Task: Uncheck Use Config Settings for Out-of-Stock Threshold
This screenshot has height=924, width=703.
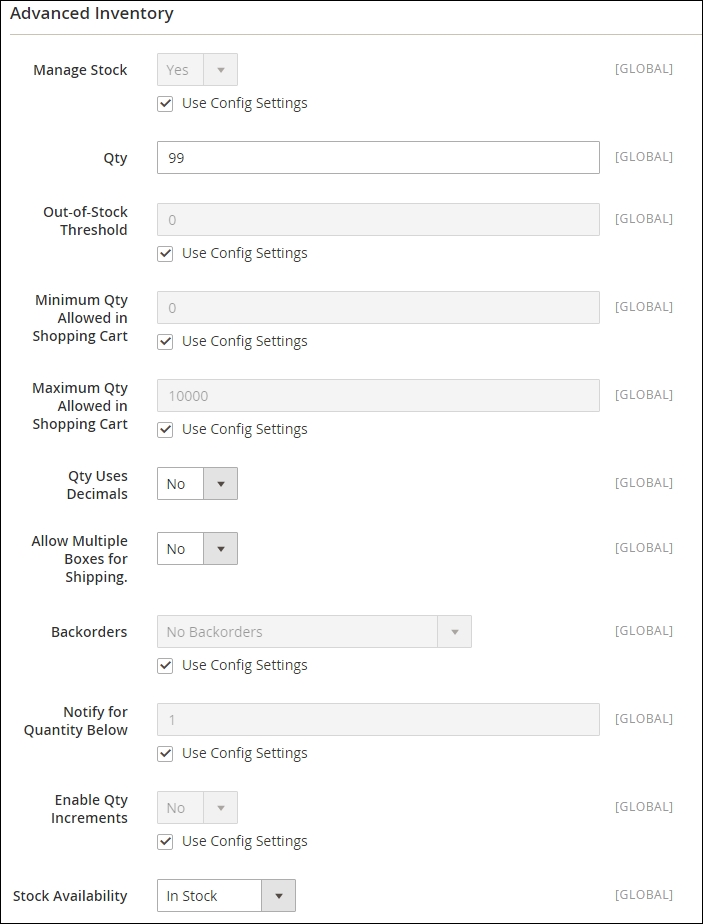Action: pos(166,254)
